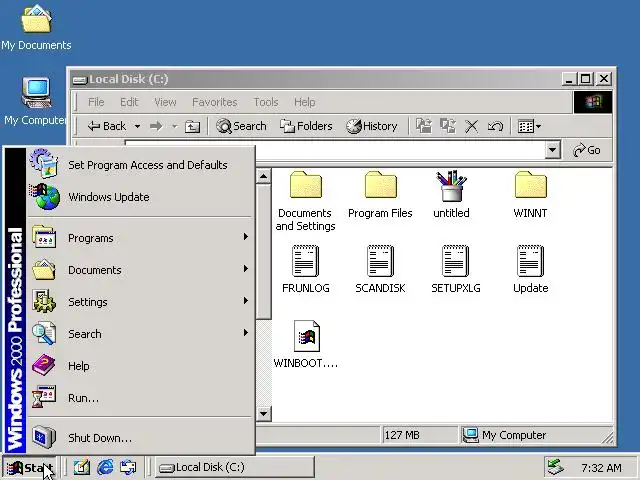Image resolution: width=640 pixels, height=480 pixels.
Task: Open the address bar dropdown arrow
Action: 552,150
